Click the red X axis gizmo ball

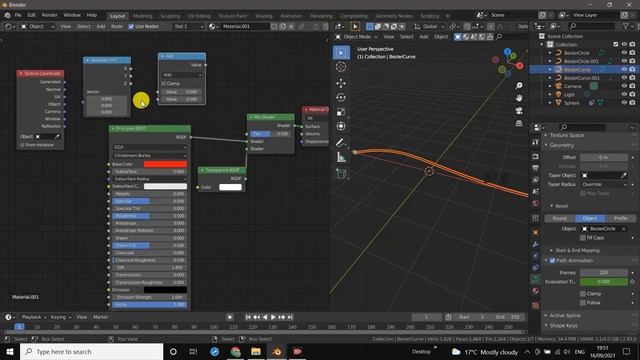pyautogui.click(x=520, y=66)
